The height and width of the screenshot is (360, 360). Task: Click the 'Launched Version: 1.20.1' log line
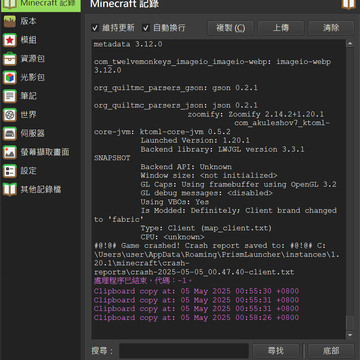pyautogui.click(x=195, y=140)
